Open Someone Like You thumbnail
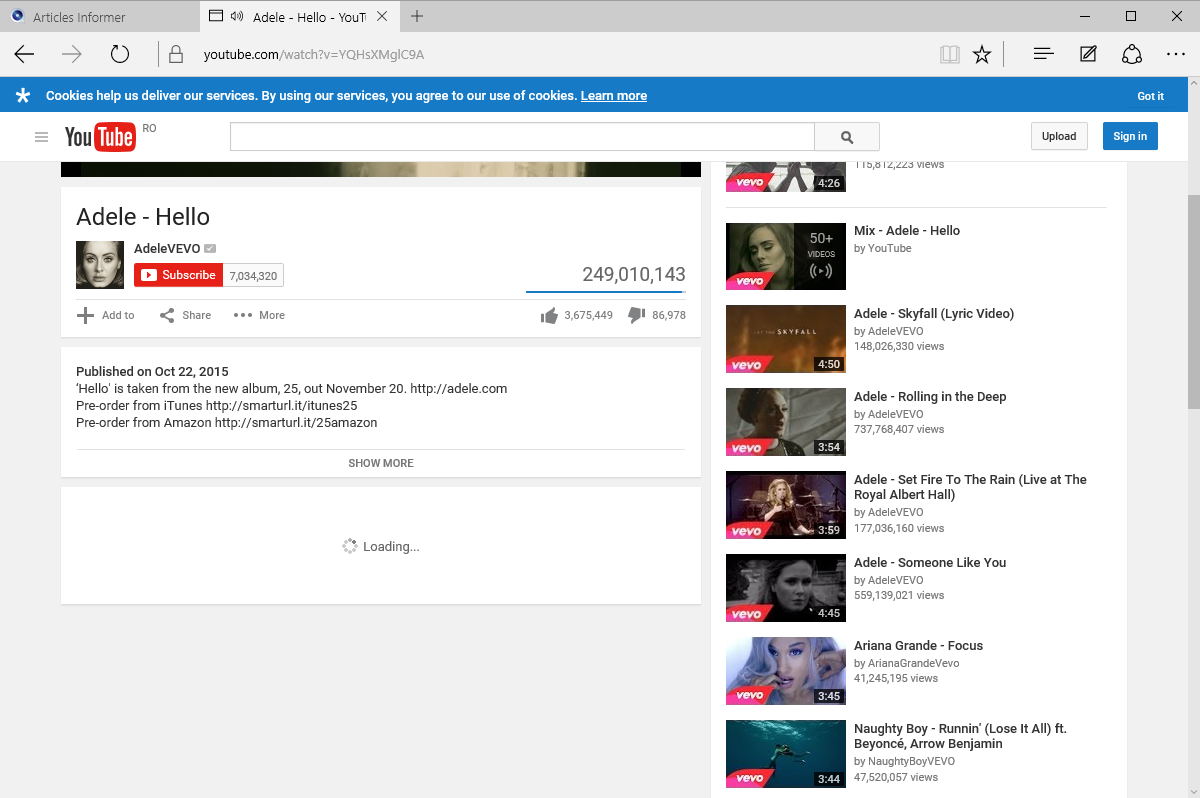The height and width of the screenshot is (798, 1200). pyautogui.click(x=787, y=588)
